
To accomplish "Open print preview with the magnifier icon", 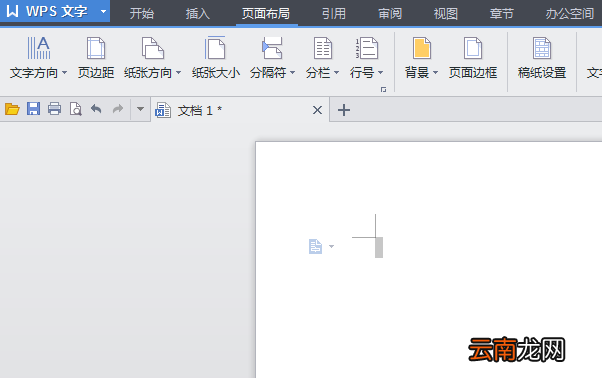I will pos(76,109).
